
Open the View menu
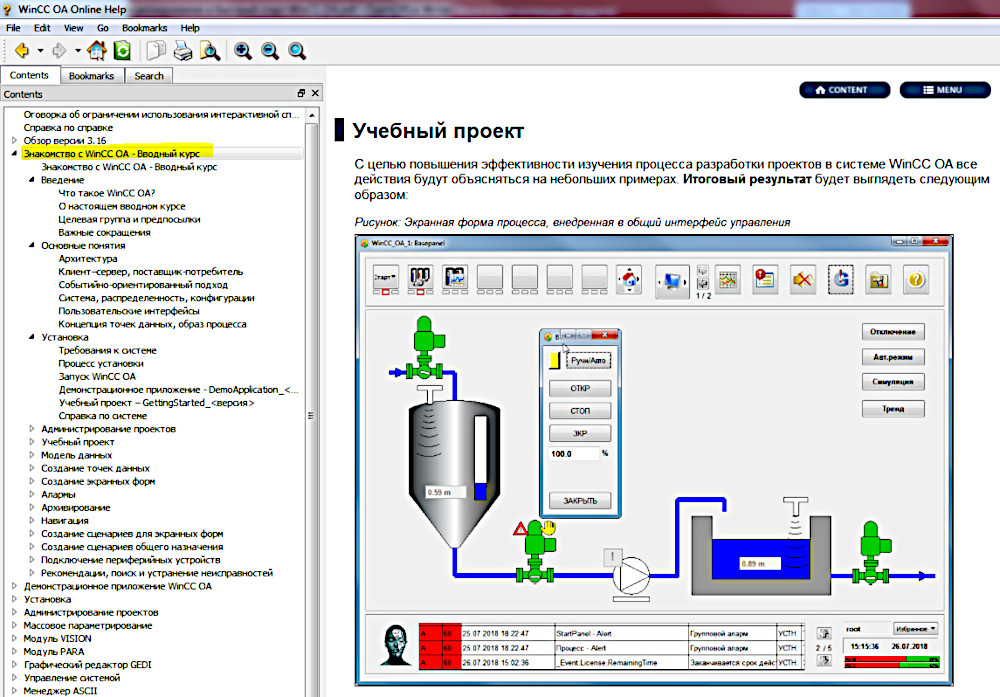click(73, 28)
